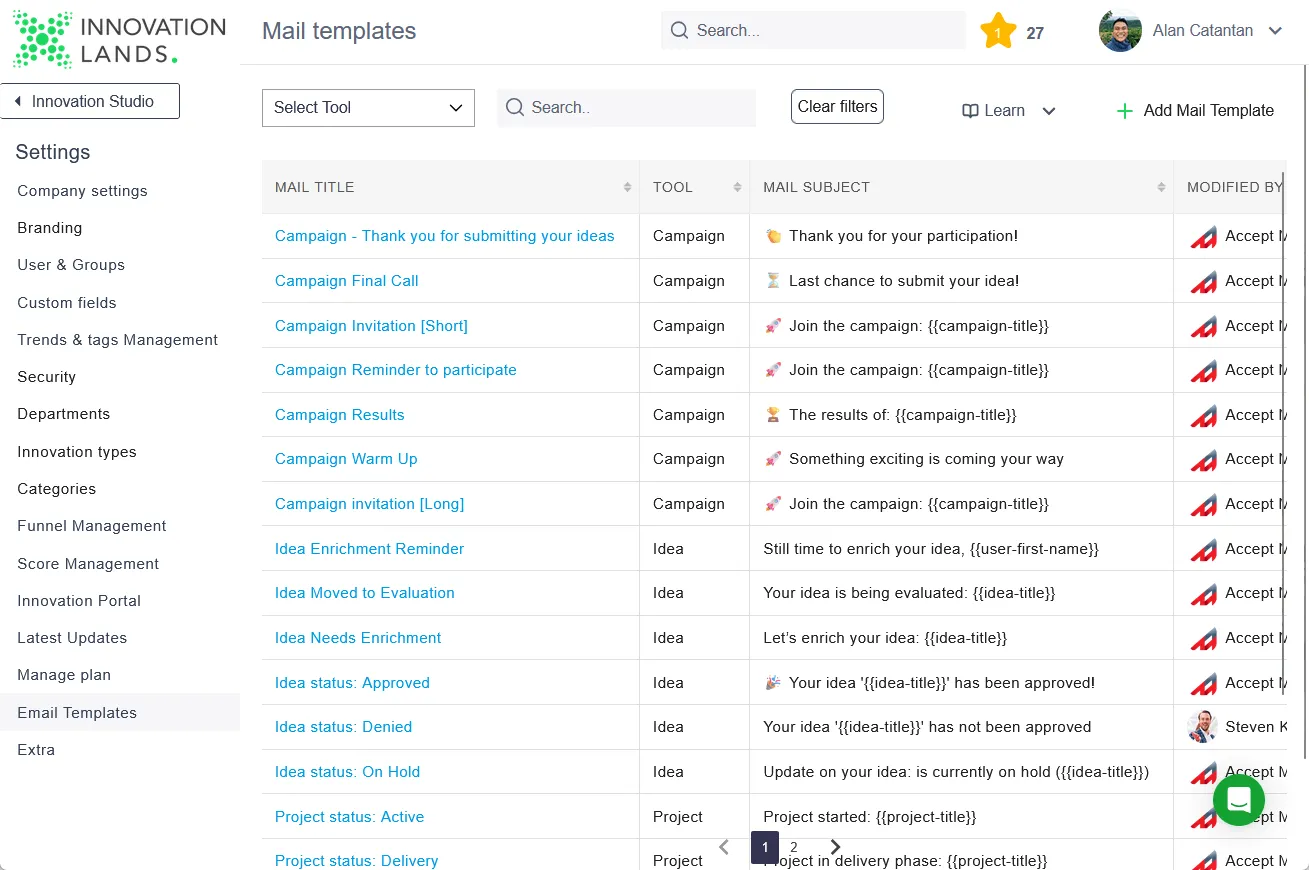Sort by Mail Subject column arrows
This screenshot has height=870, width=1309.
click(1161, 187)
